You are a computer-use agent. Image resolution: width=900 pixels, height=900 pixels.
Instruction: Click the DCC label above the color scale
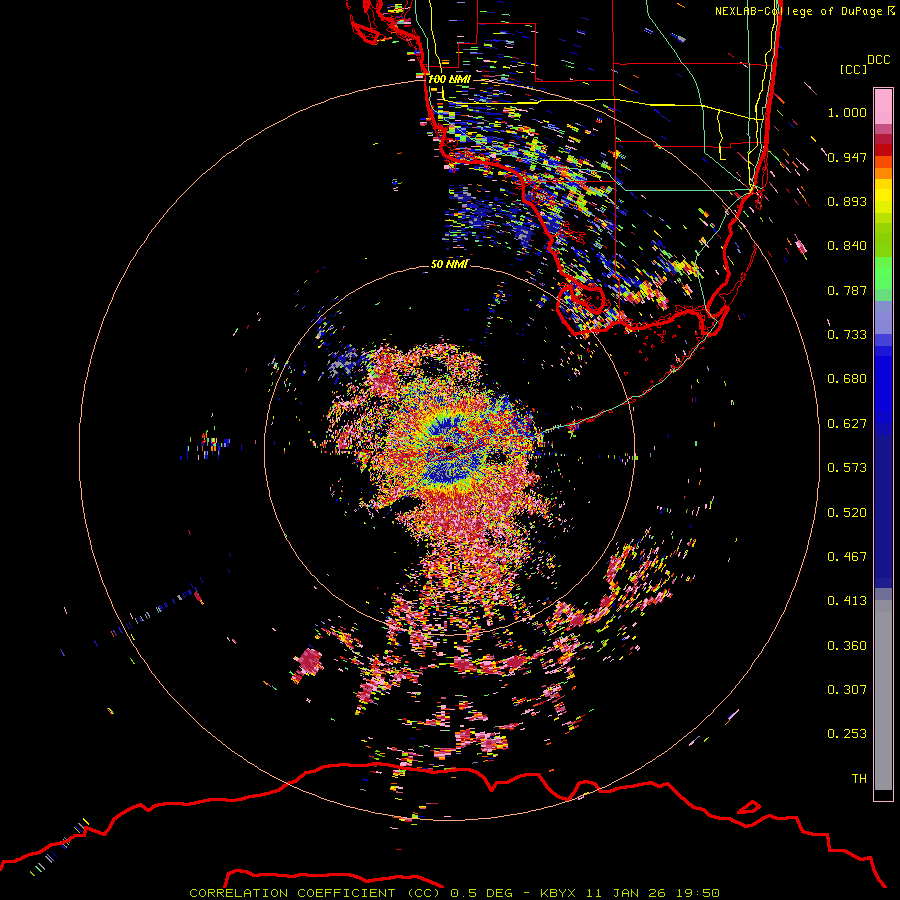pyautogui.click(x=879, y=60)
